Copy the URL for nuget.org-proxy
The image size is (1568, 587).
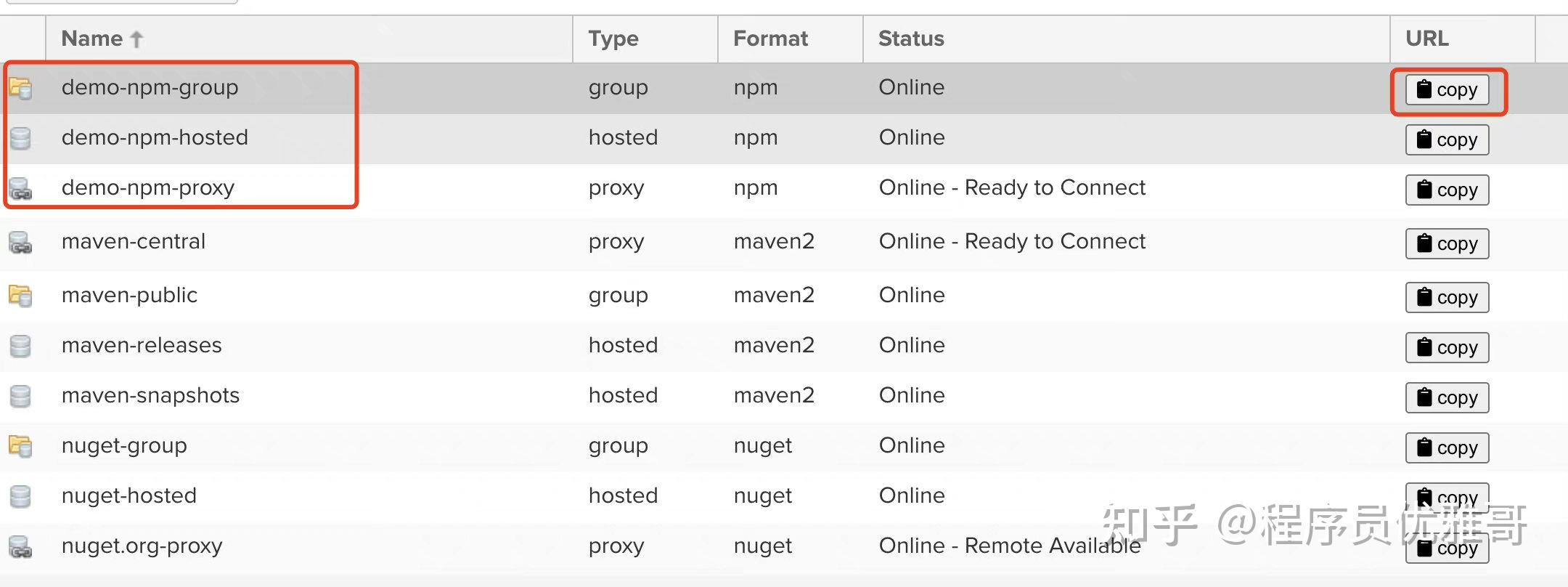point(1448,548)
